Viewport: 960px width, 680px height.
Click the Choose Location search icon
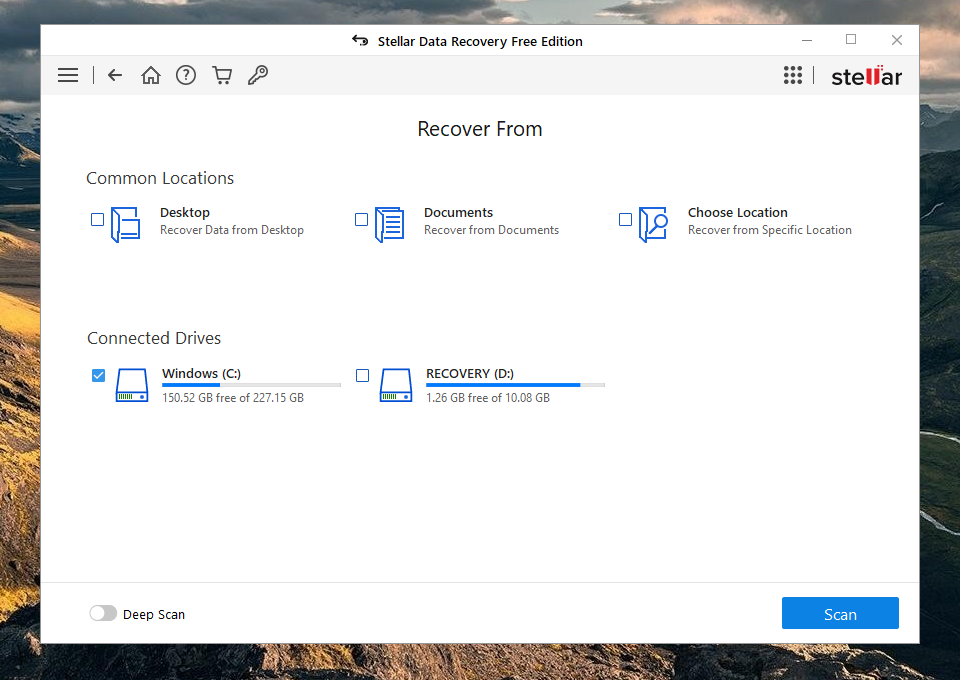[653, 224]
